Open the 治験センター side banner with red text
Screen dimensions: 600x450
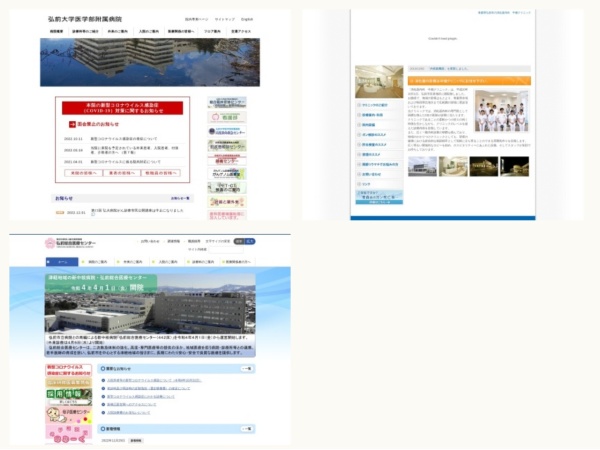(x=227, y=160)
